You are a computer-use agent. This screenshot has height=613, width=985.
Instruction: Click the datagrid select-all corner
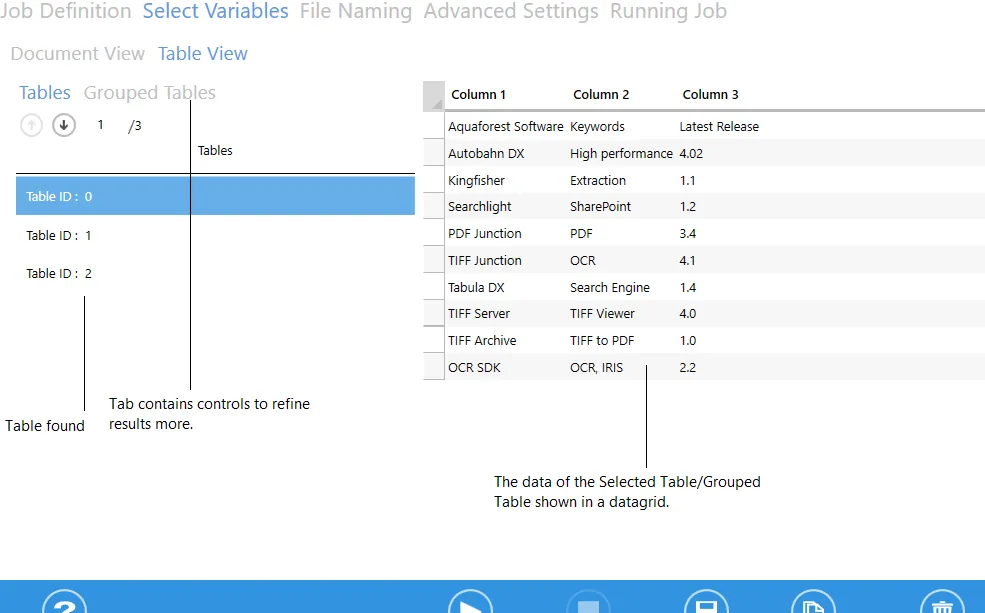tap(434, 96)
